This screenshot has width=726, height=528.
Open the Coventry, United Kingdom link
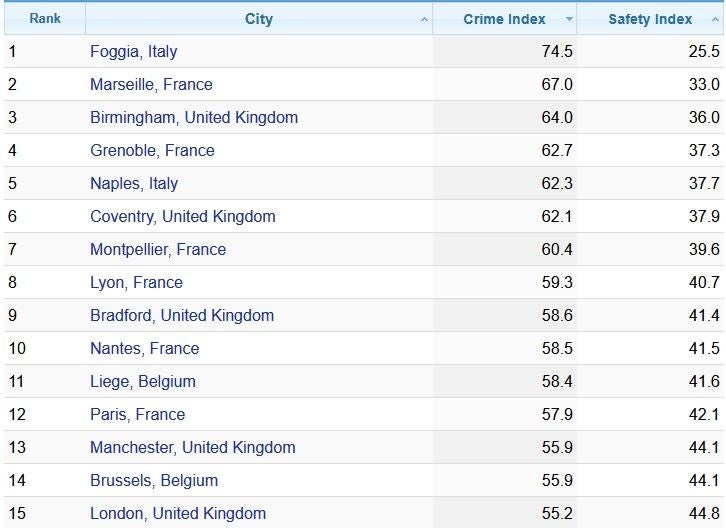coord(183,217)
